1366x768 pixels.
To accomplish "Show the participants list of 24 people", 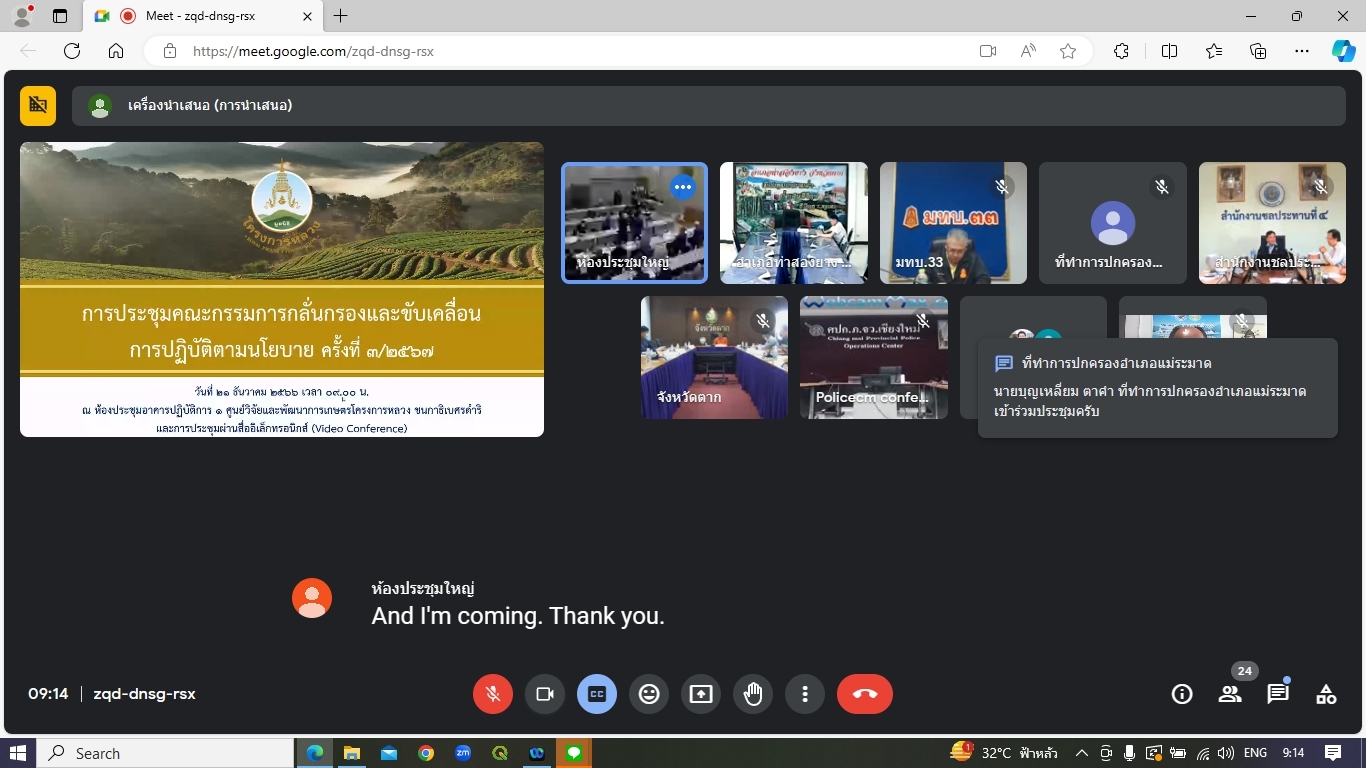I will click(x=1230, y=694).
